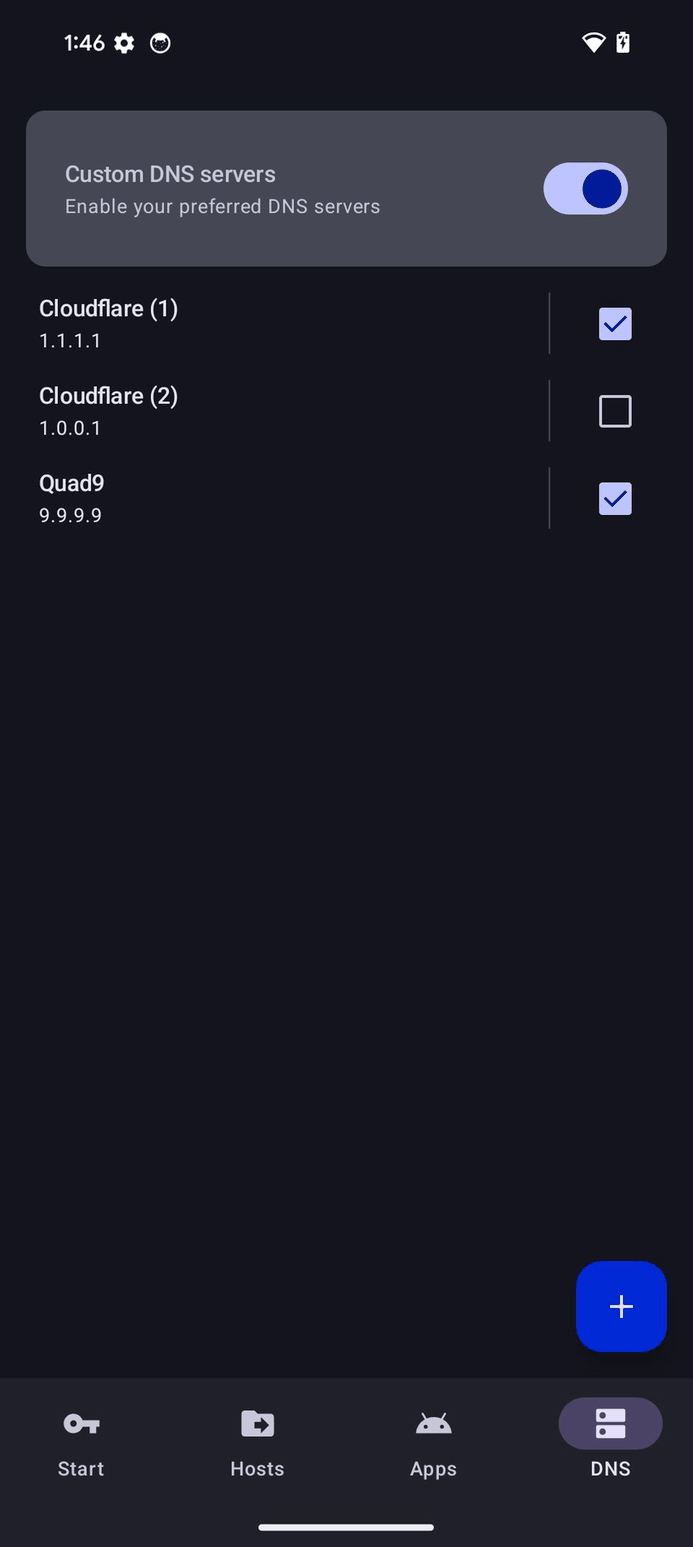Tap the settings gear in status bar
693x1547 pixels.
click(123, 43)
